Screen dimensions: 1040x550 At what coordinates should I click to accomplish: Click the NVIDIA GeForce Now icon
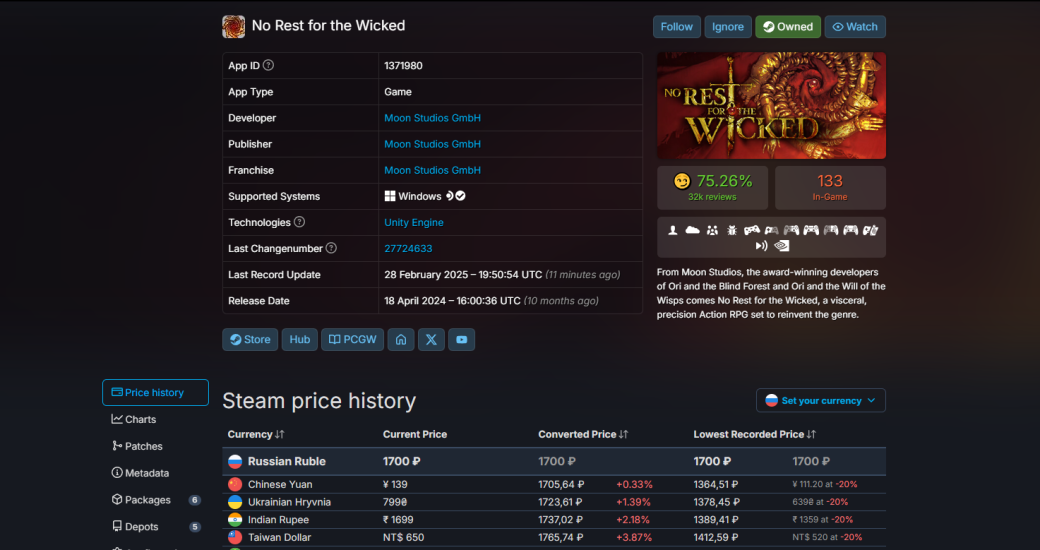(782, 246)
